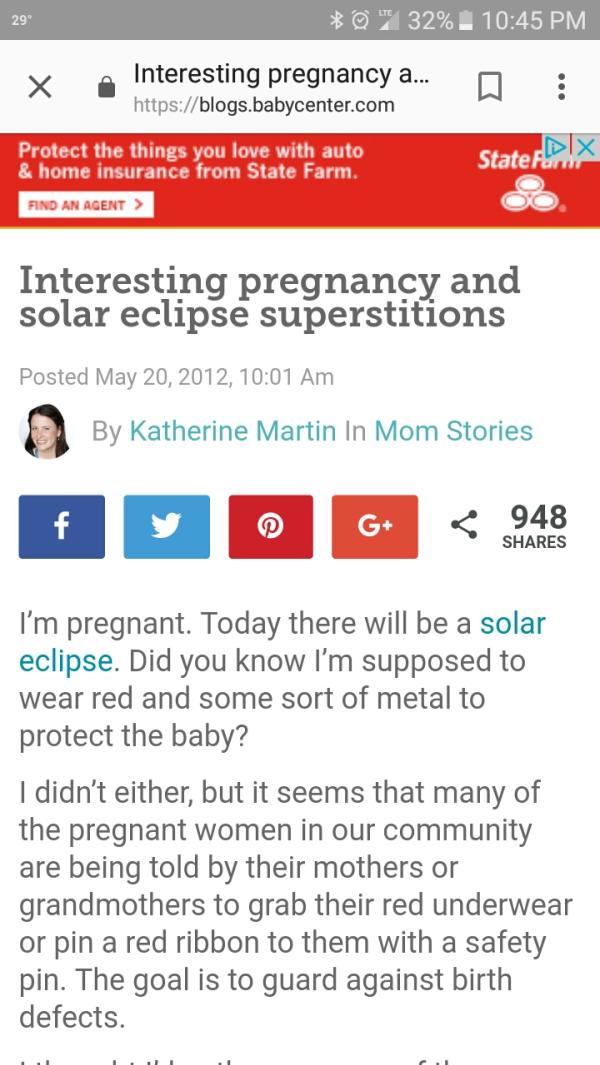The image size is (600, 1065).
Task: Close the State Farm ad
Action: tap(587, 148)
